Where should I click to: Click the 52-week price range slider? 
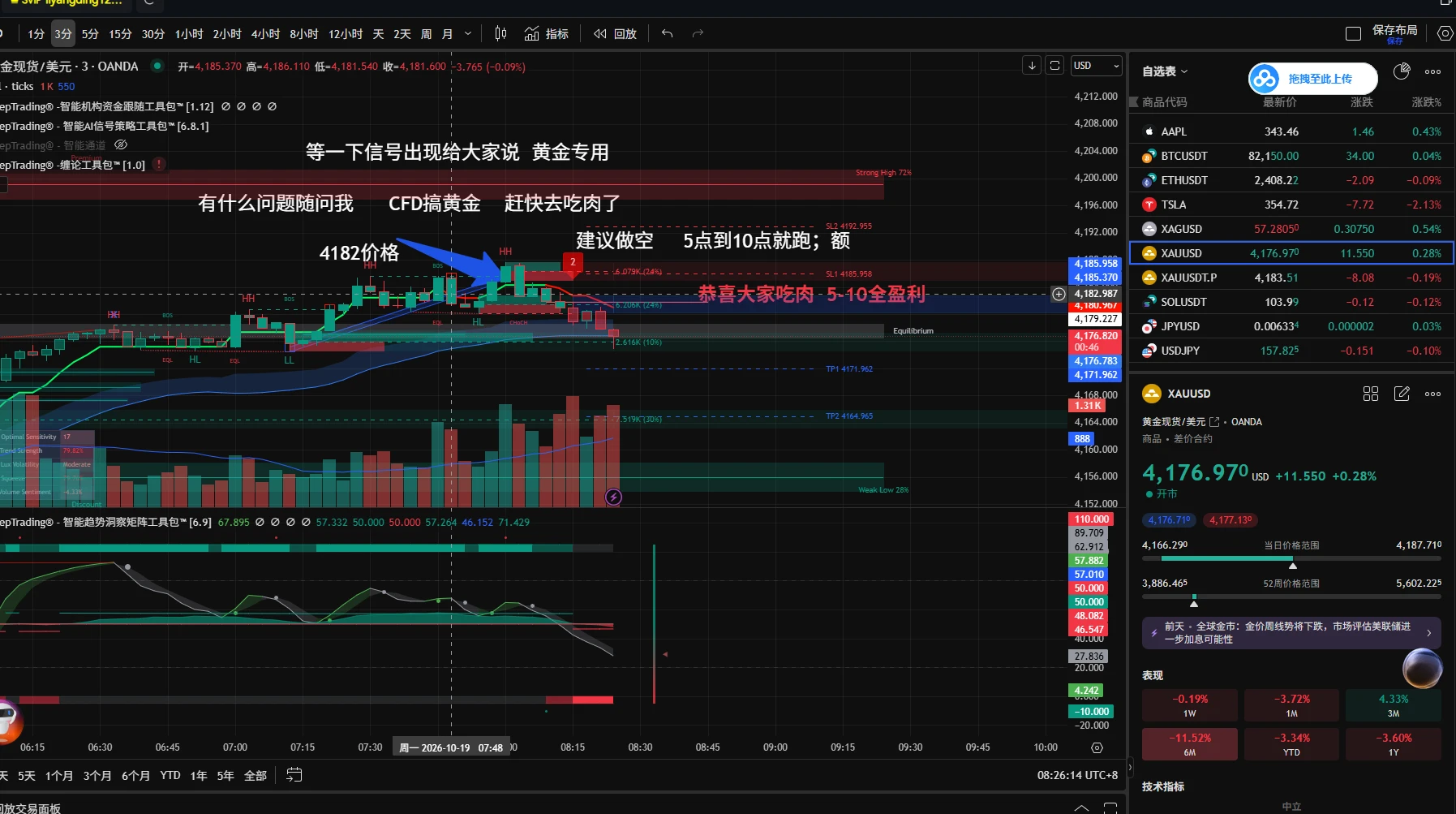pos(1291,597)
